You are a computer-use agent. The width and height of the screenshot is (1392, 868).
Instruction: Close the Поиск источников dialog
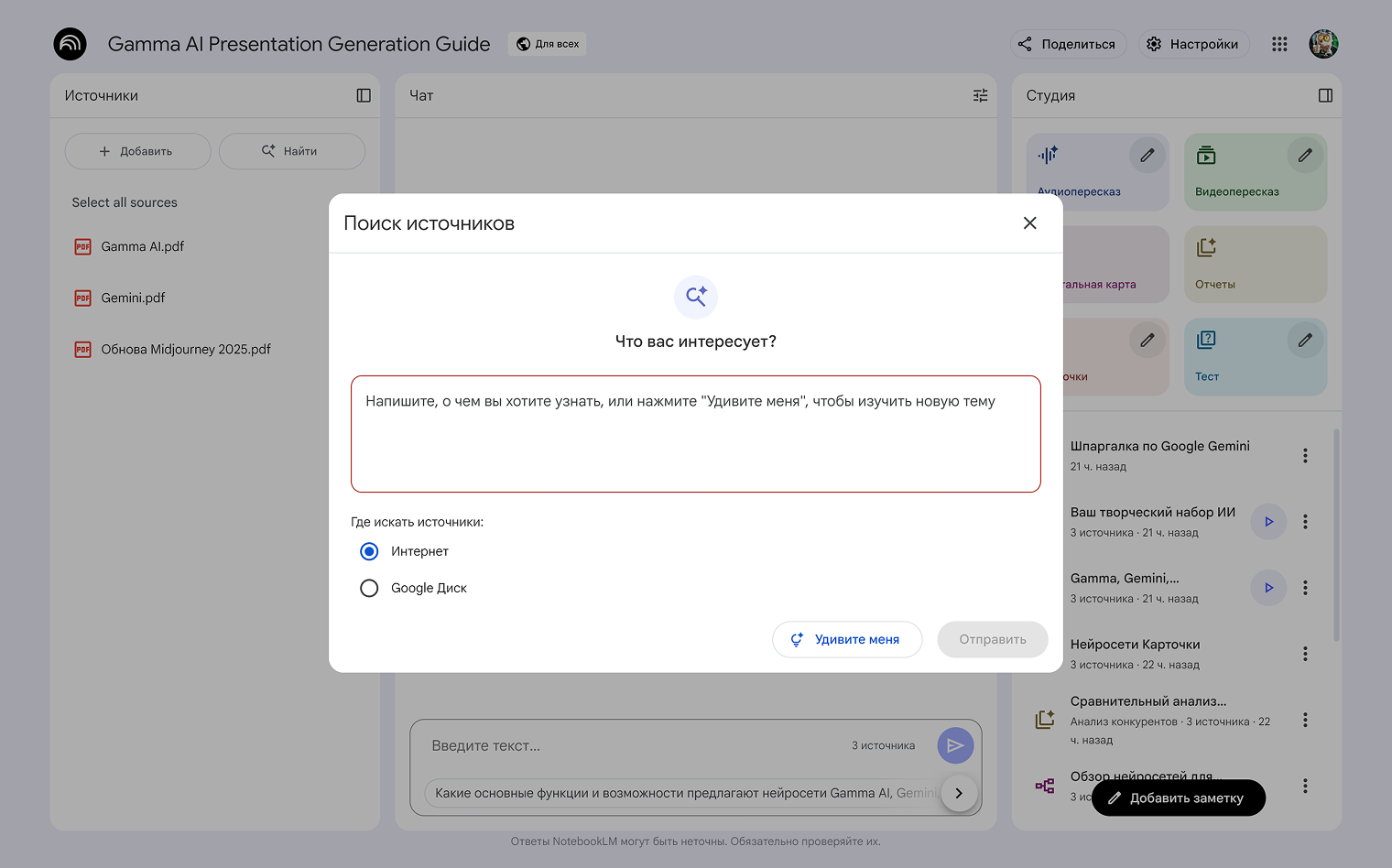[x=1029, y=223]
